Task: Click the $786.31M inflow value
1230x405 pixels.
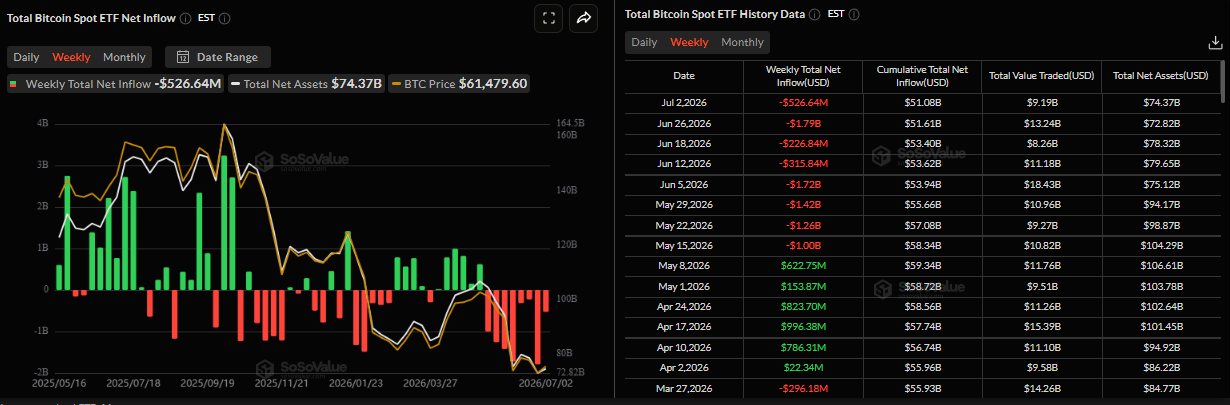Action: click(x=802, y=348)
